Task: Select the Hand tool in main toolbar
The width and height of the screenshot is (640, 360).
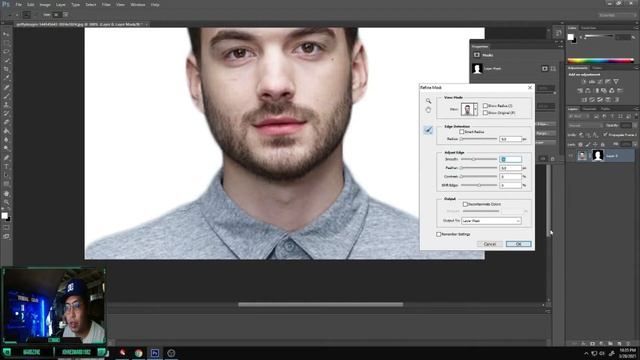Action: pos(6,193)
